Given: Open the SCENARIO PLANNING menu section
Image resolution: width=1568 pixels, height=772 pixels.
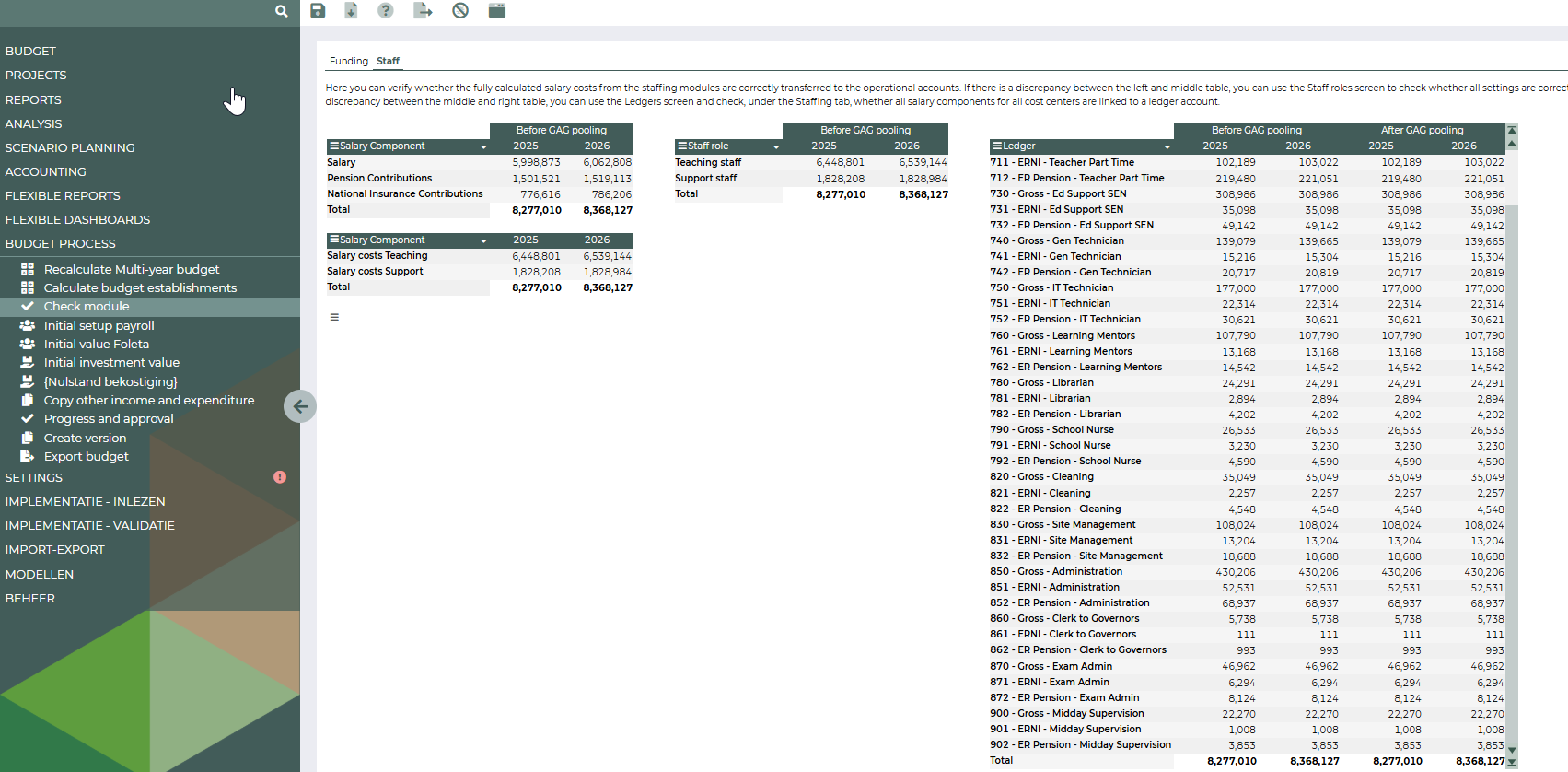Looking at the screenshot, I should point(70,147).
